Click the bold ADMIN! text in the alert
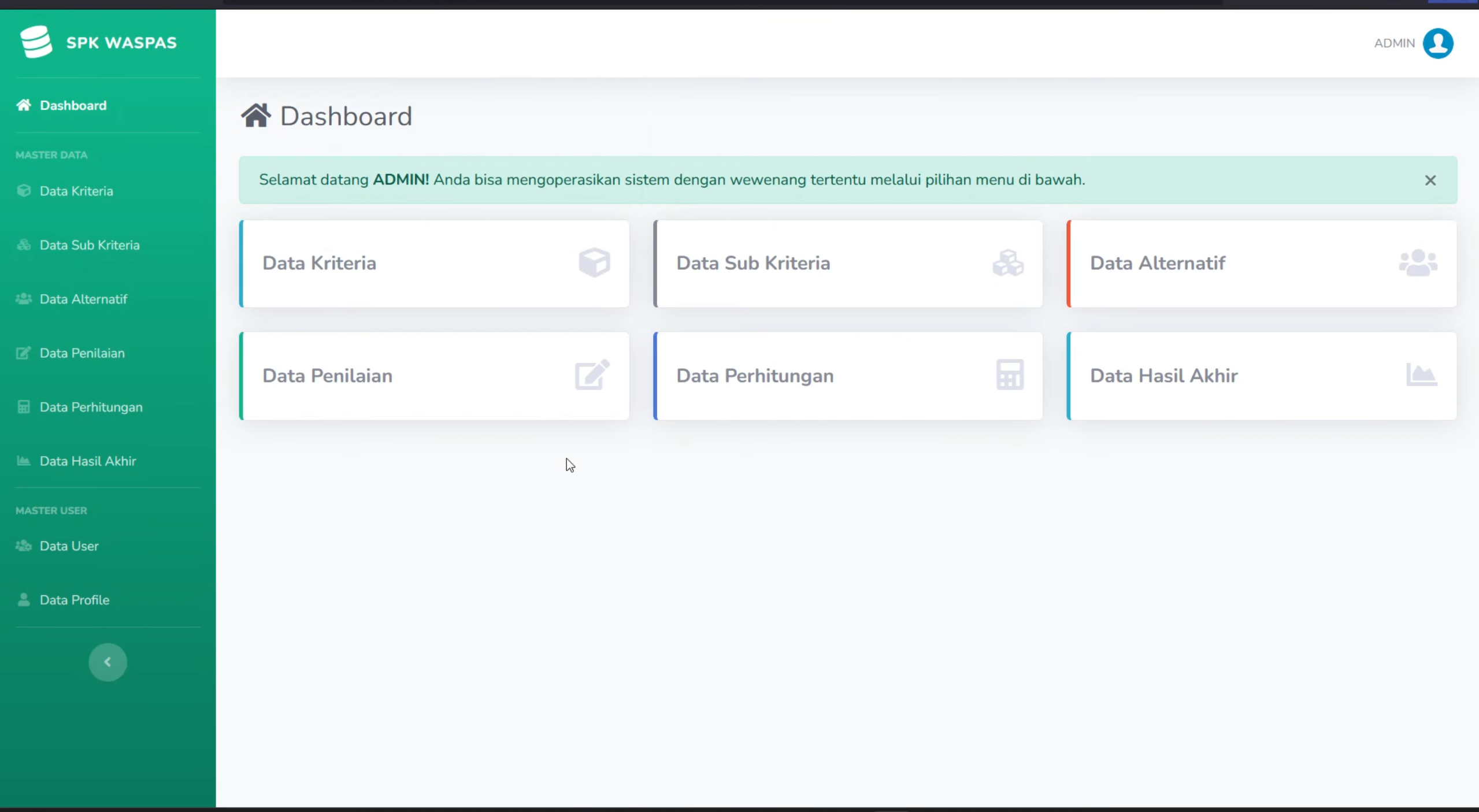Image resolution: width=1479 pixels, height=812 pixels. pyautogui.click(x=401, y=180)
